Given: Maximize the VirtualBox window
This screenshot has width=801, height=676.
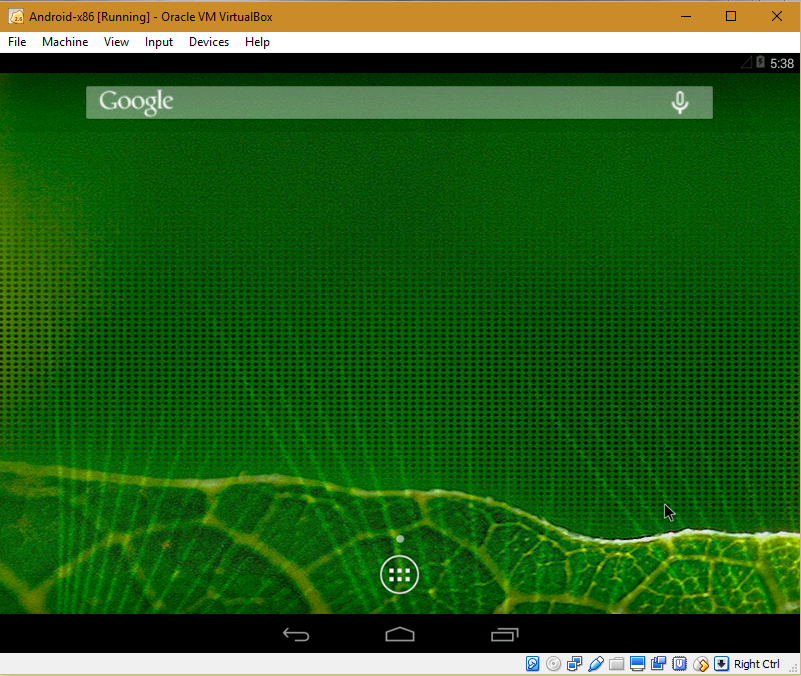Looking at the screenshot, I should coord(731,16).
